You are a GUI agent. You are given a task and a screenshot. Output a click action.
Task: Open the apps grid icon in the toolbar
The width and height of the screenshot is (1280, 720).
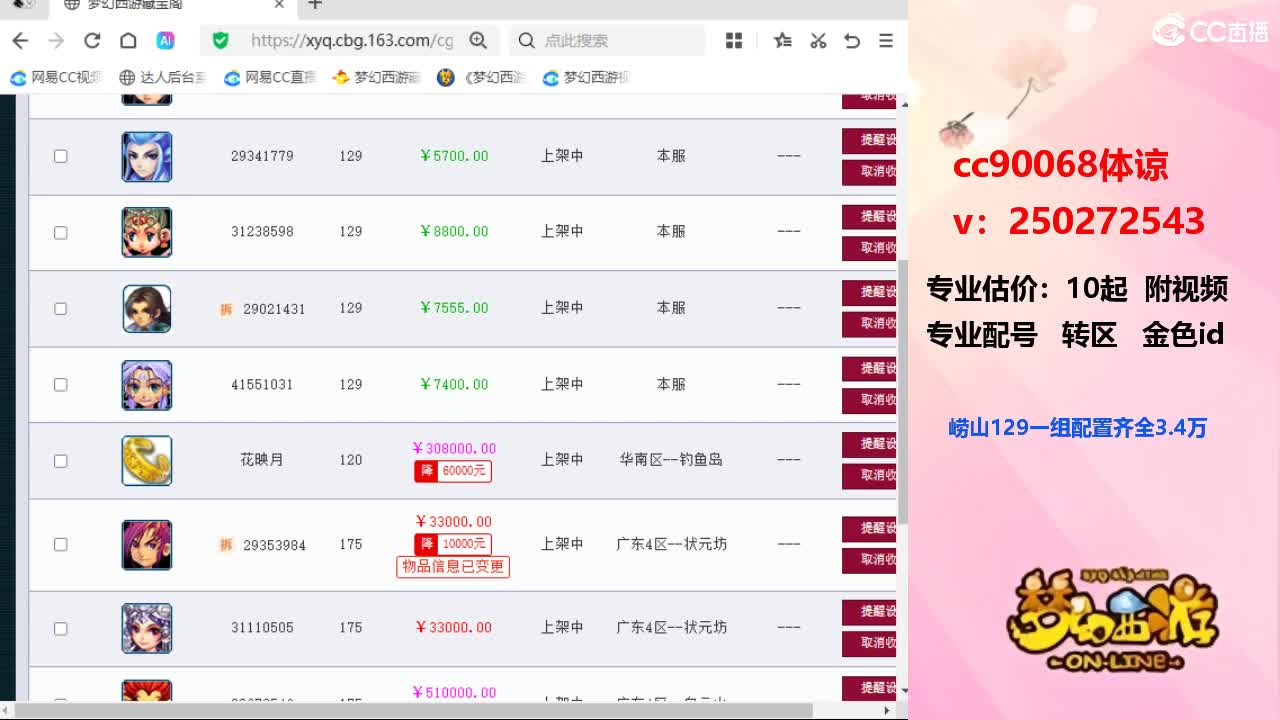tap(734, 41)
